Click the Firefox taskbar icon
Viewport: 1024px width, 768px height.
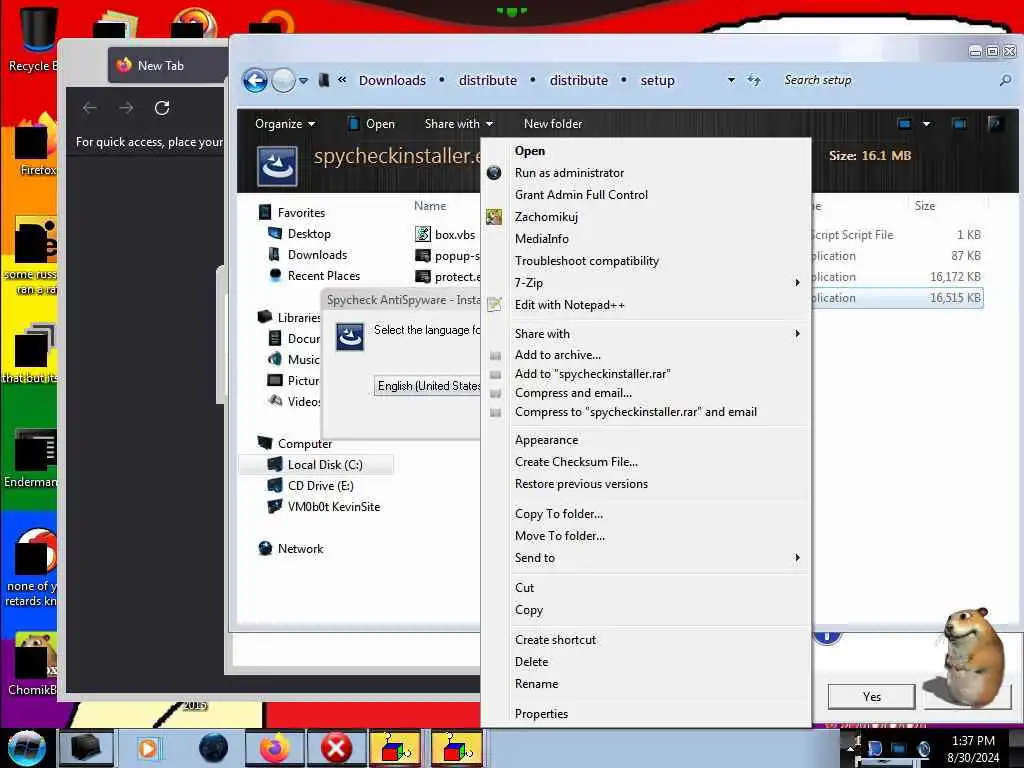(275, 748)
